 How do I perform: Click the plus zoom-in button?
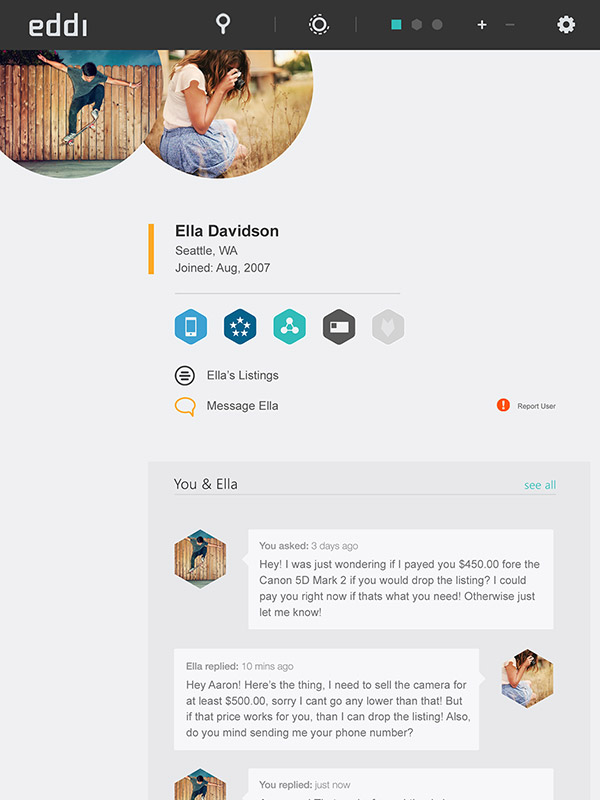coord(482,24)
